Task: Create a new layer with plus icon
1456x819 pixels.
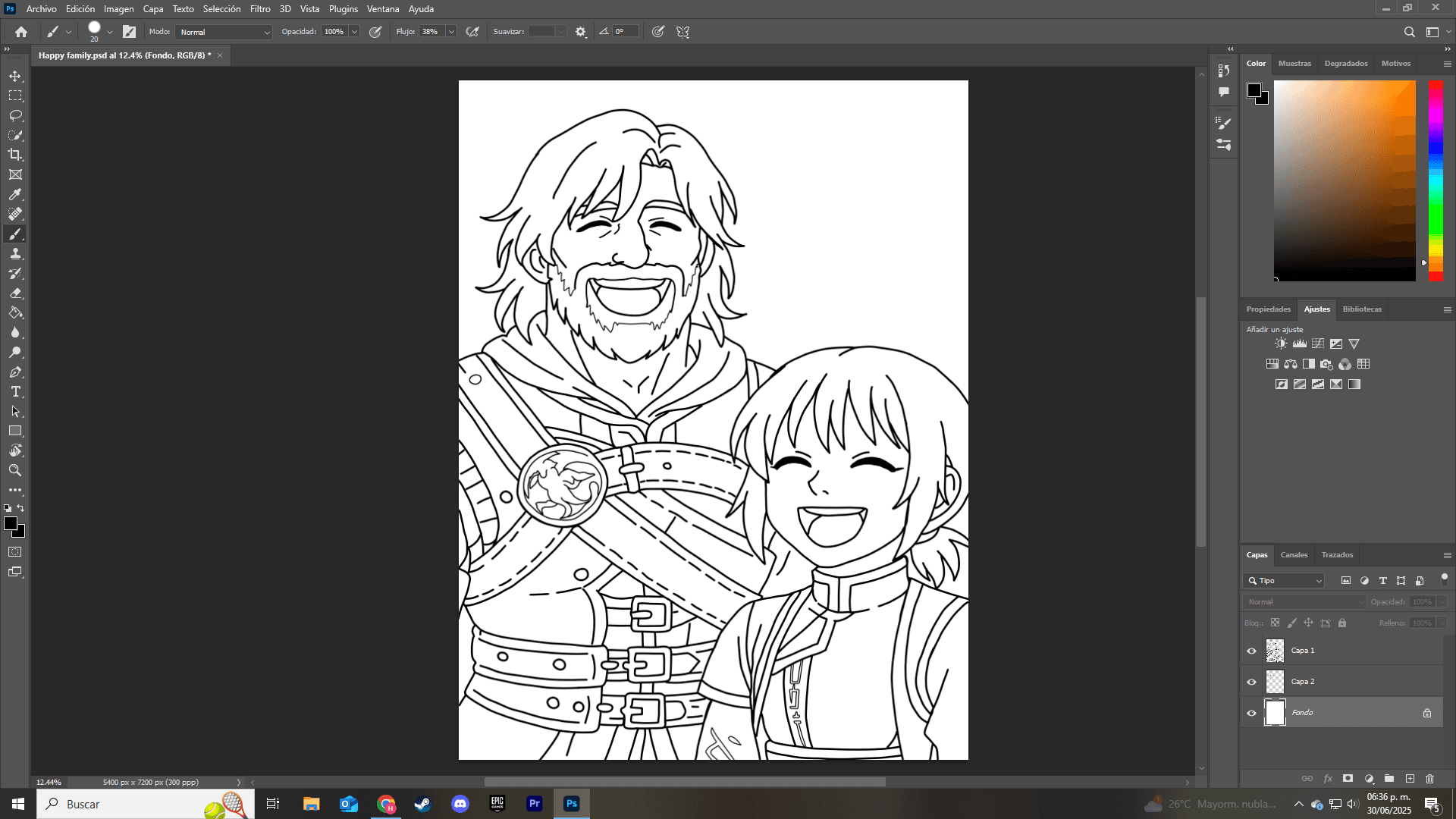Action: tap(1410, 779)
